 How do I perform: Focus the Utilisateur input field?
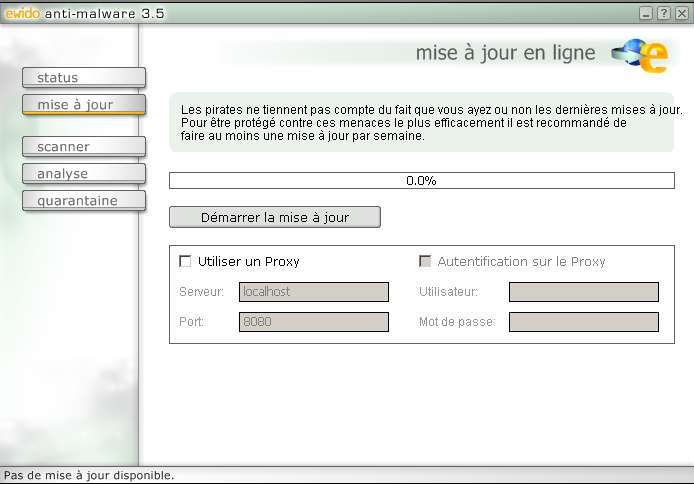click(x=584, y=292)
